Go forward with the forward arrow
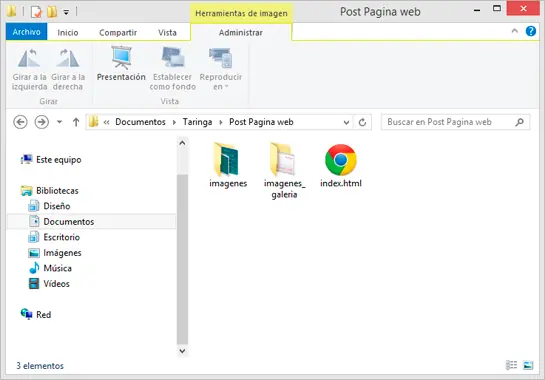Screen dimensions: 545x380 (41, 122)
